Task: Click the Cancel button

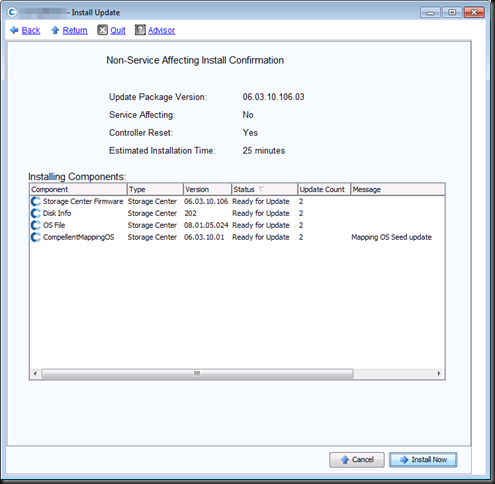Action: [x=357, y=460]
